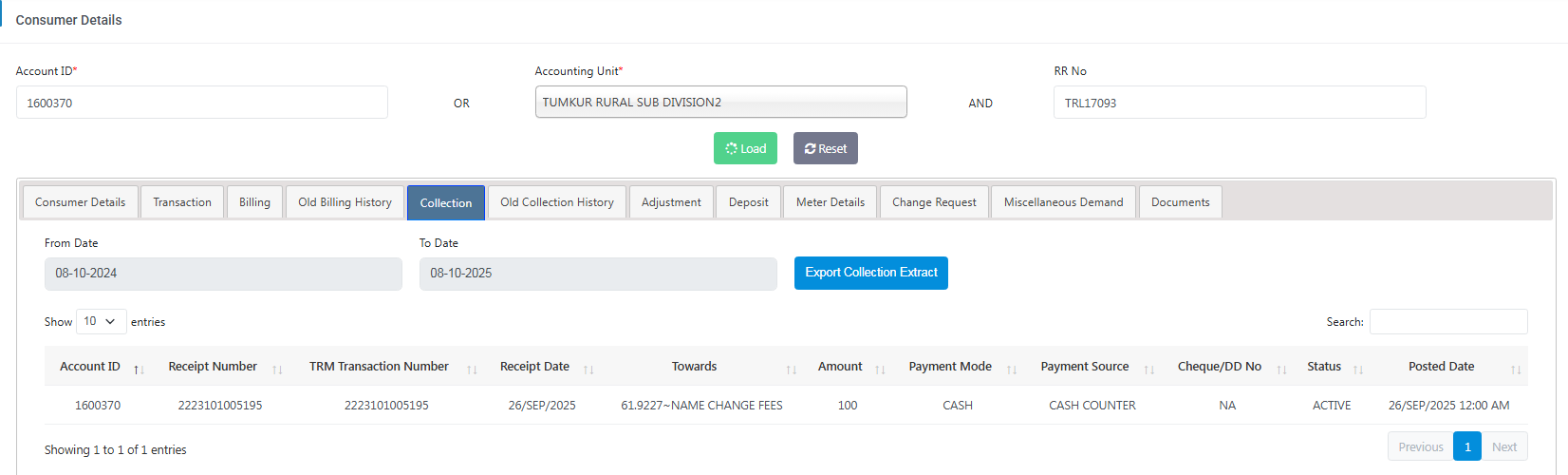Sort by Payment Mode sort icon
This screenshot has width=1568, height=475.
click(x=1012, y=369)
